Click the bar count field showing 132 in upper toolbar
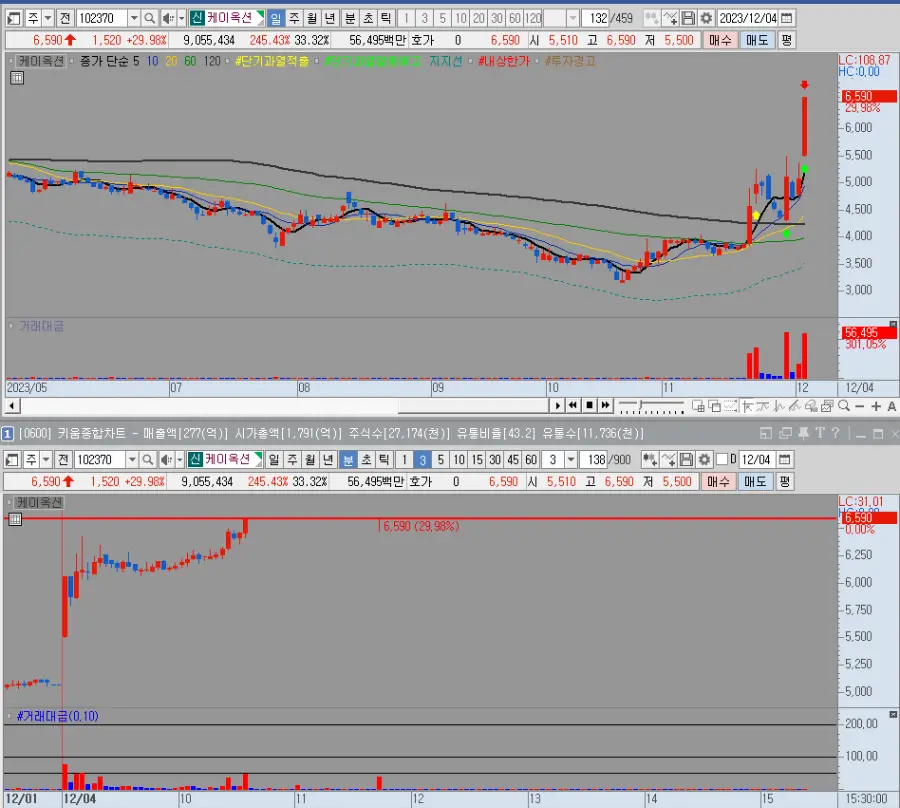This screenshot has height=808, width=900. [596, 18]
